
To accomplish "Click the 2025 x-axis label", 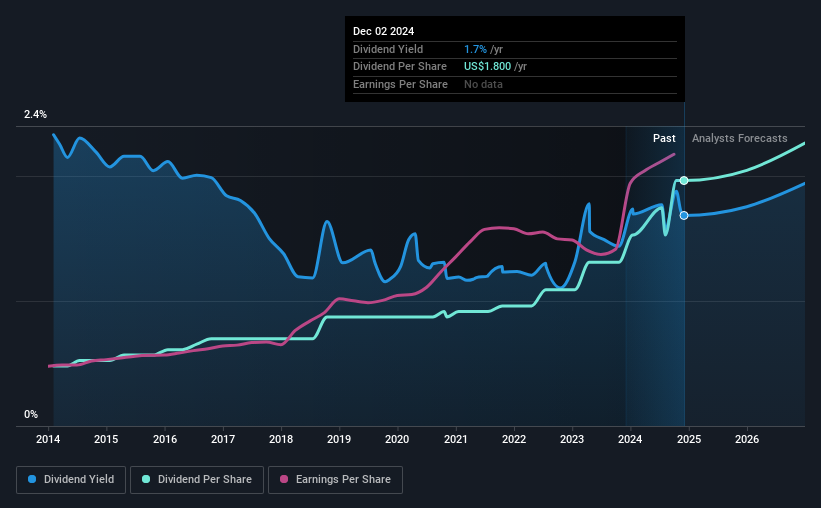I will click(x=689, y=439).
